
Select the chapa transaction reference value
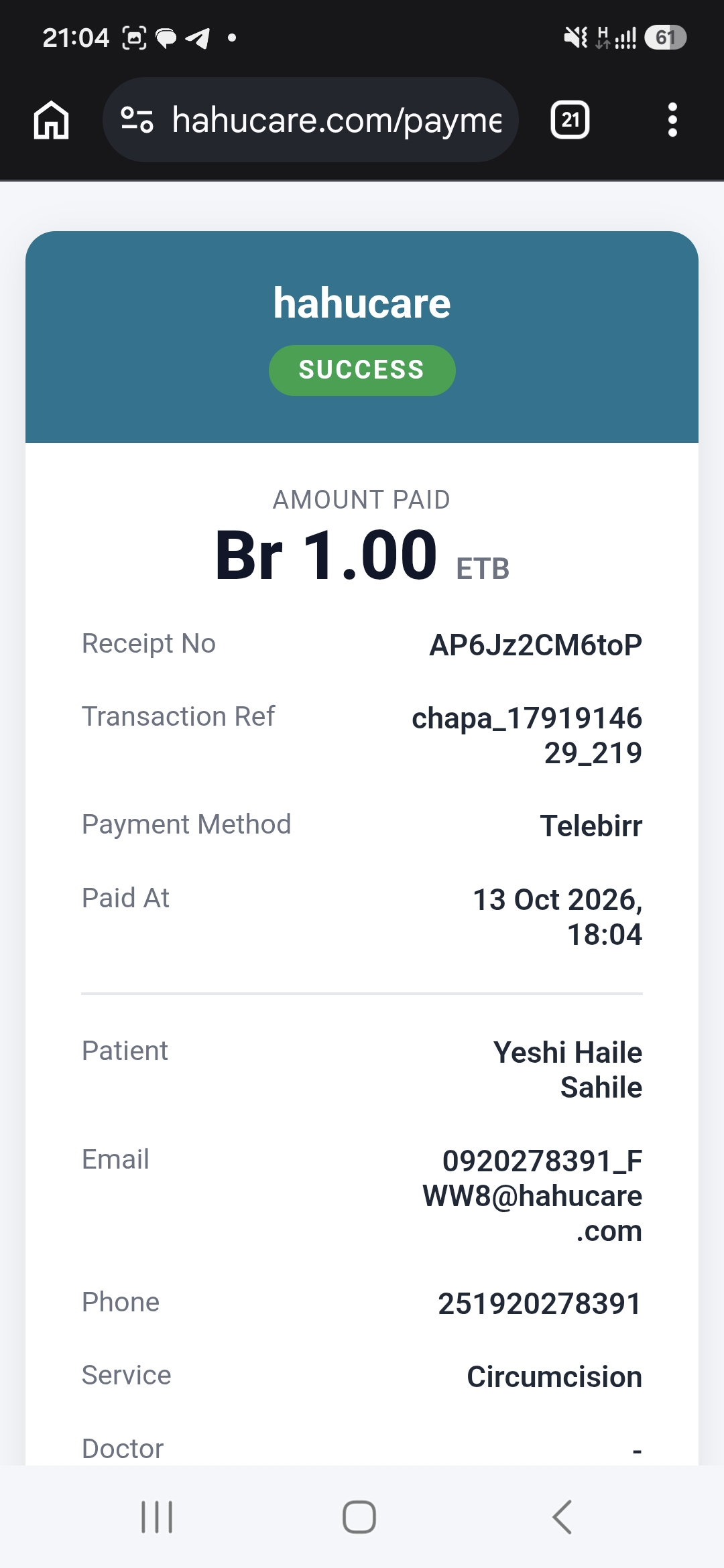tap(527, 735)
